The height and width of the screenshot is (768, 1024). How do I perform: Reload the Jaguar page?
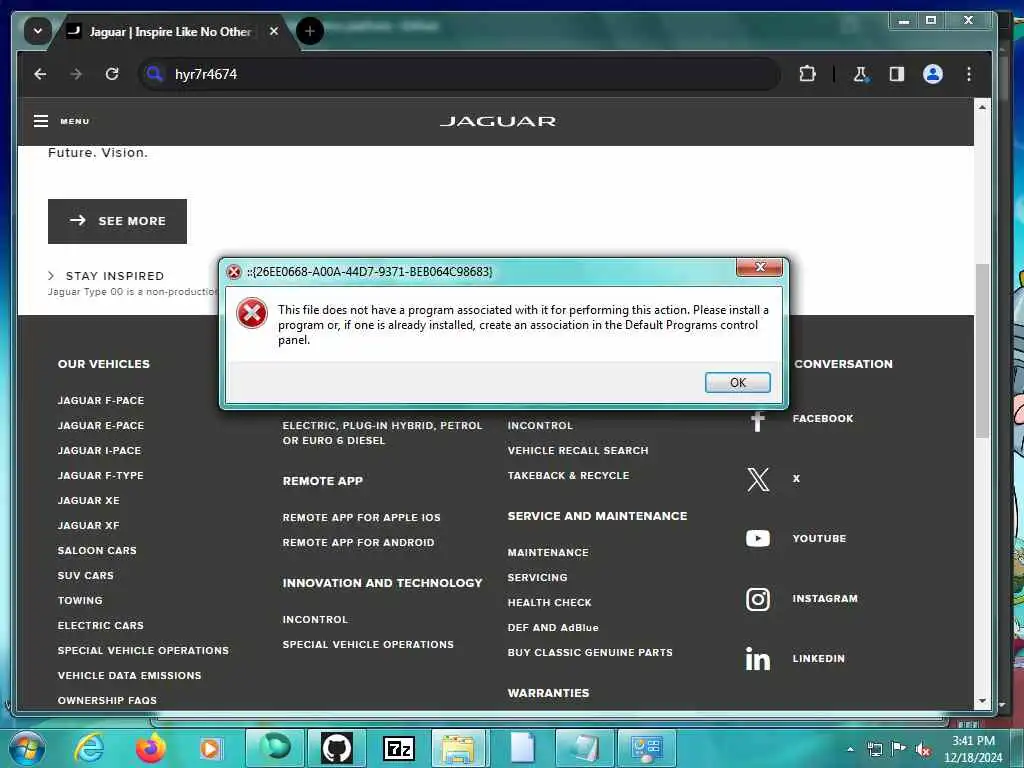(112, 74)
